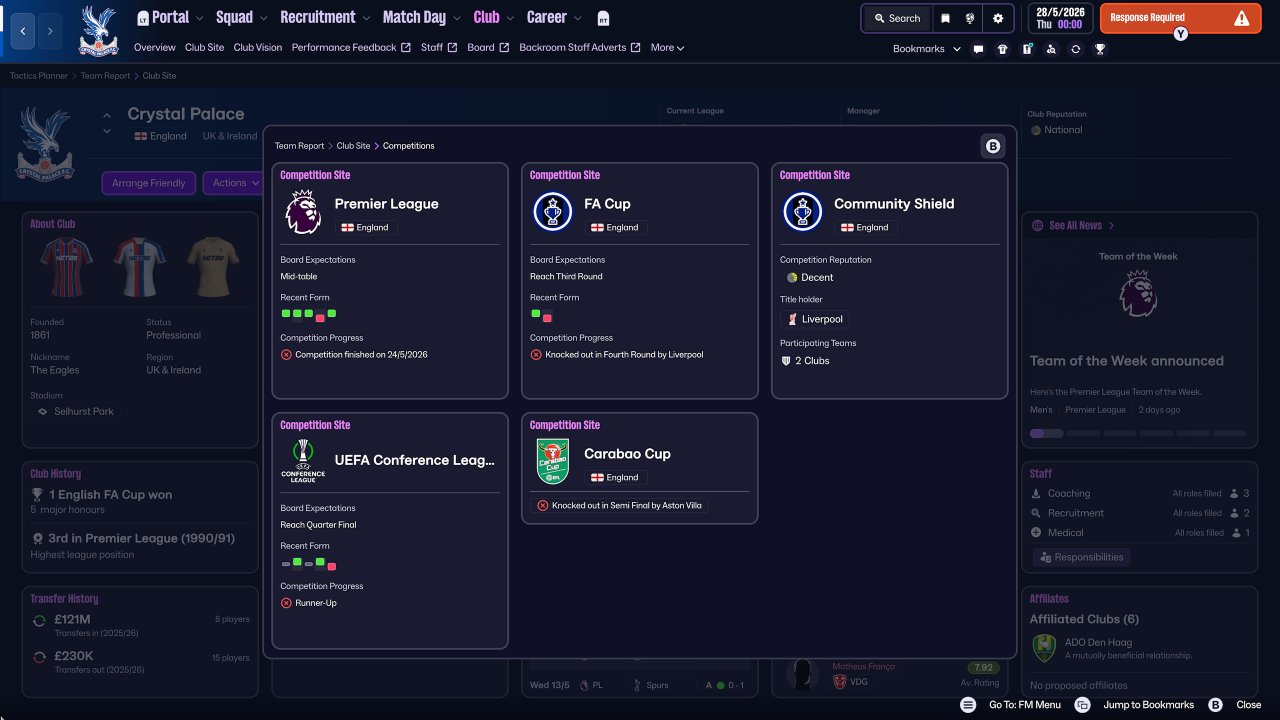The height and width of the screenshot is (720, 1280).
Task: Click the away kit shirt thumbnail
Action: (139, 267)
